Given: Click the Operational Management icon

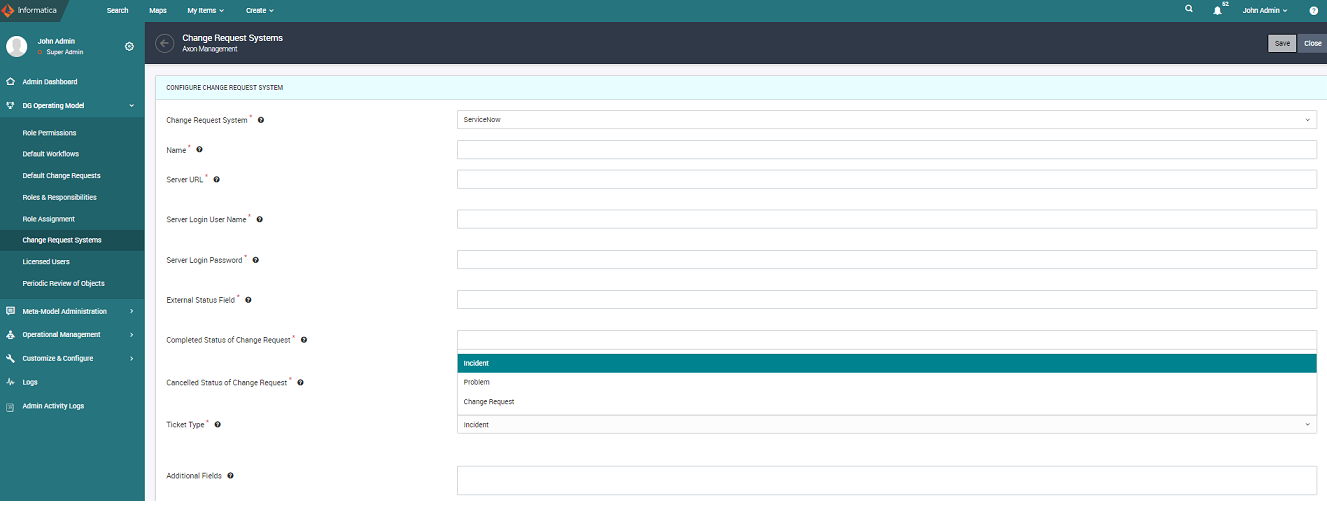Looking at the screenshot, I should pos(10,335).
